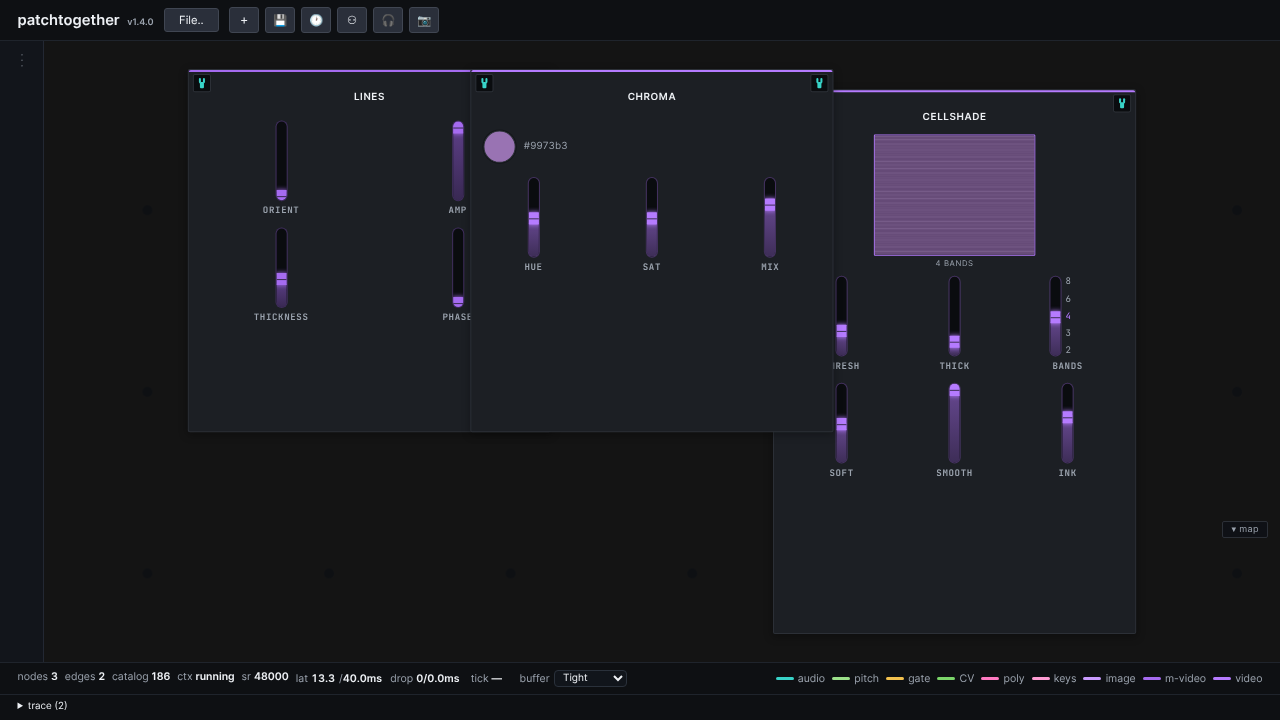This screenshot has height=720, width=1280.
Task: Click the sr 48000 status entry
Action: 265,677
